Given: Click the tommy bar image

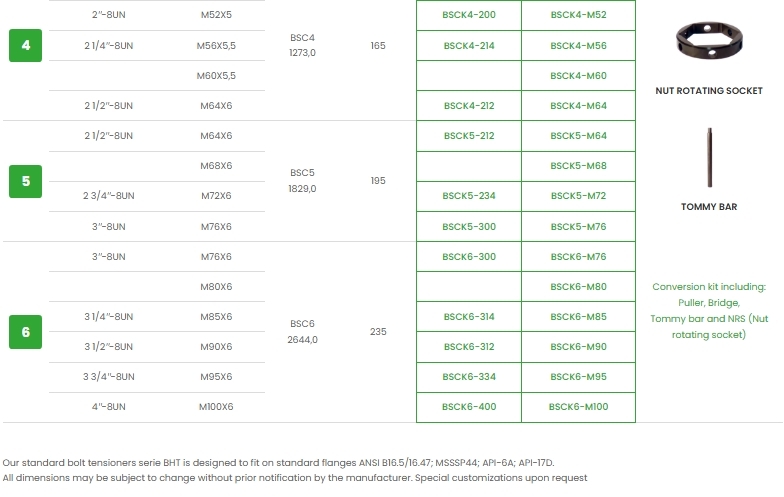Looking at the screenshot, I should pos(708,157).
